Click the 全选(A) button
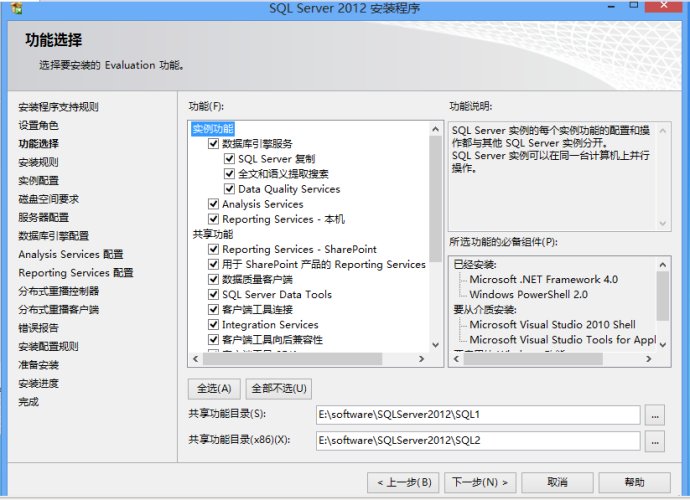Screen dimensions: 690x500 click(214, 388)
